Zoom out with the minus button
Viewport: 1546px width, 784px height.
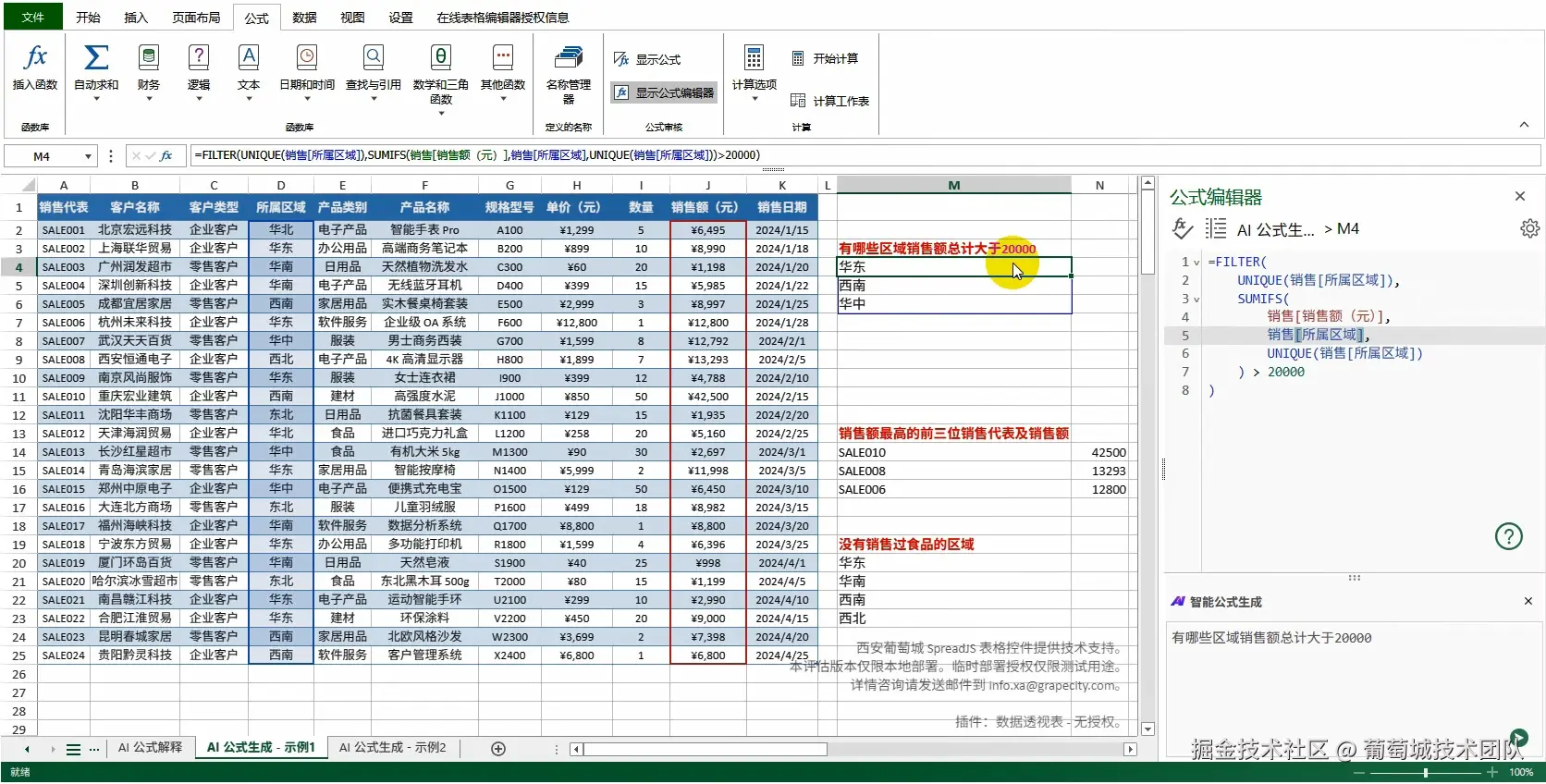pos(1357,772)
